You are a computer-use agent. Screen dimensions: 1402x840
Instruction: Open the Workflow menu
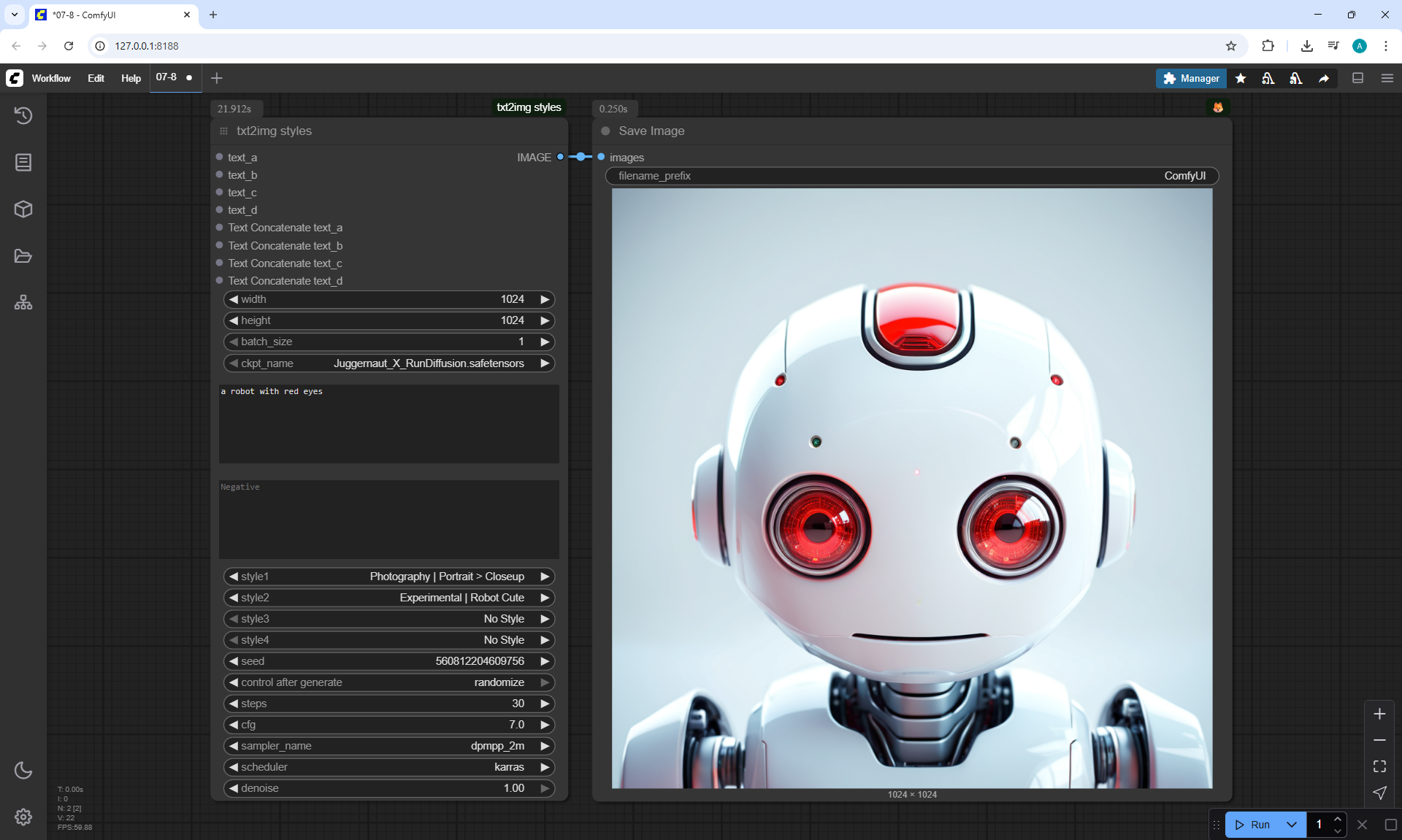pos(51,78)
